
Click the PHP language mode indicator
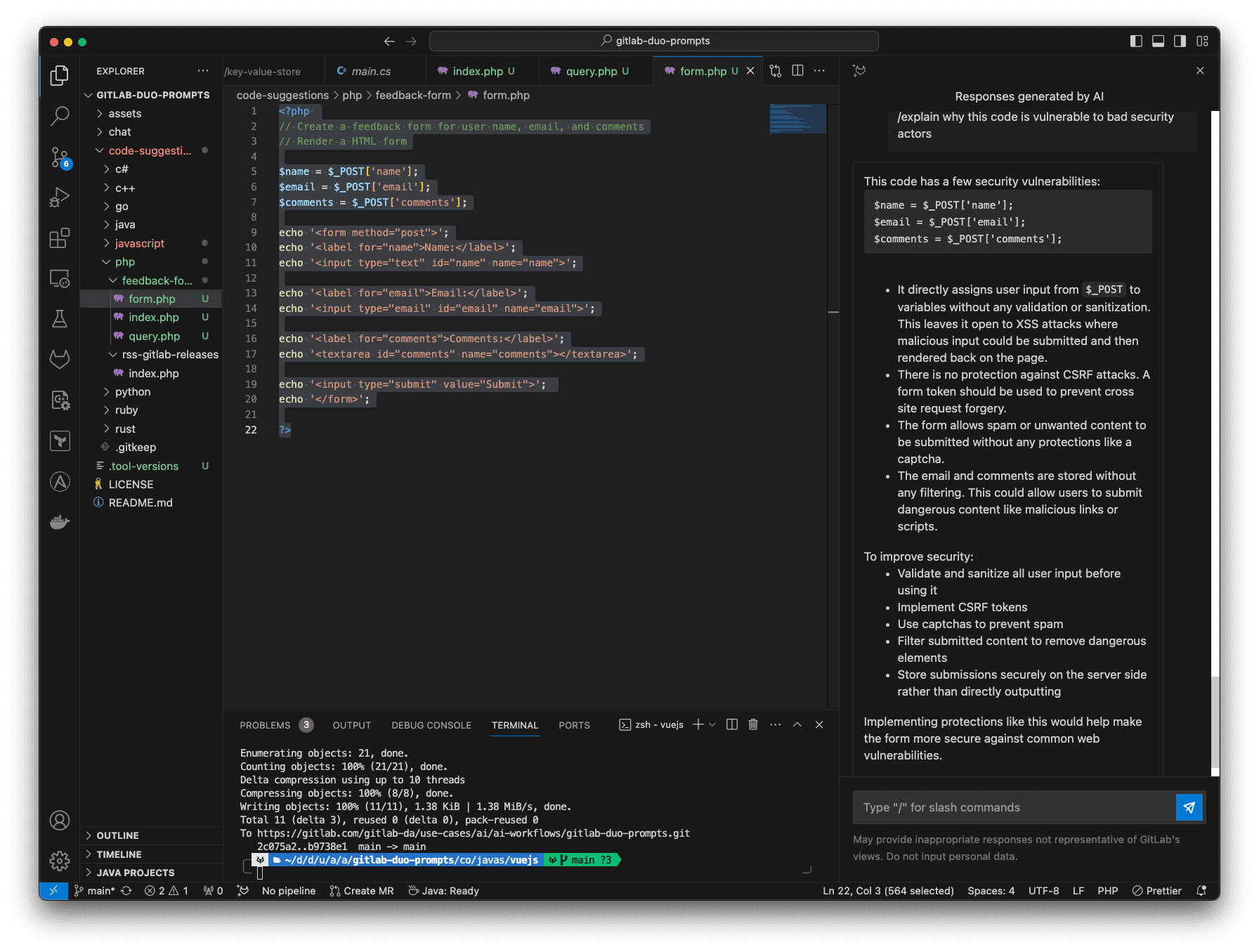pos(1107,891)
